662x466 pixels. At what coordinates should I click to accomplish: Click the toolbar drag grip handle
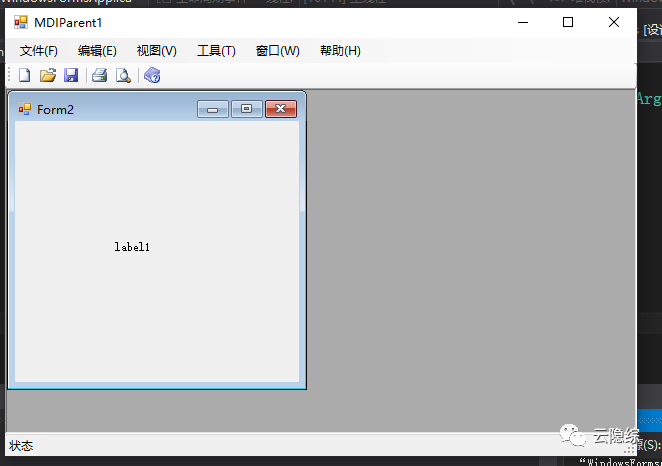[9, 76]
